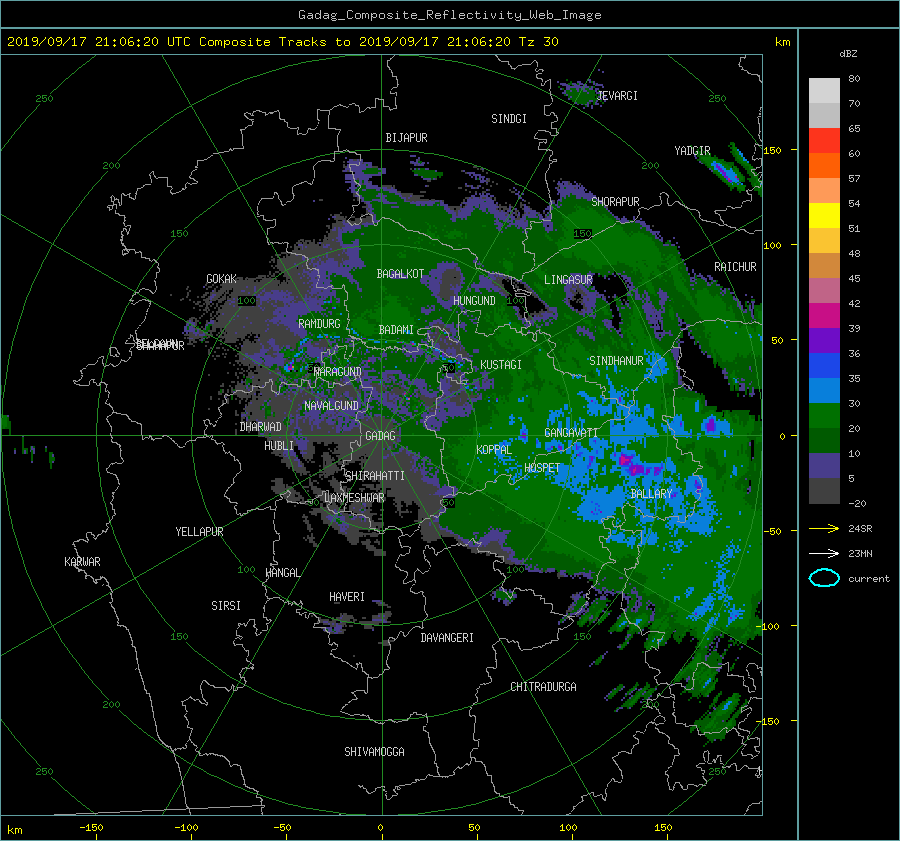Click the -150 tick on right axis
This screenshot has width=900, height=841.
pos(769,721)
